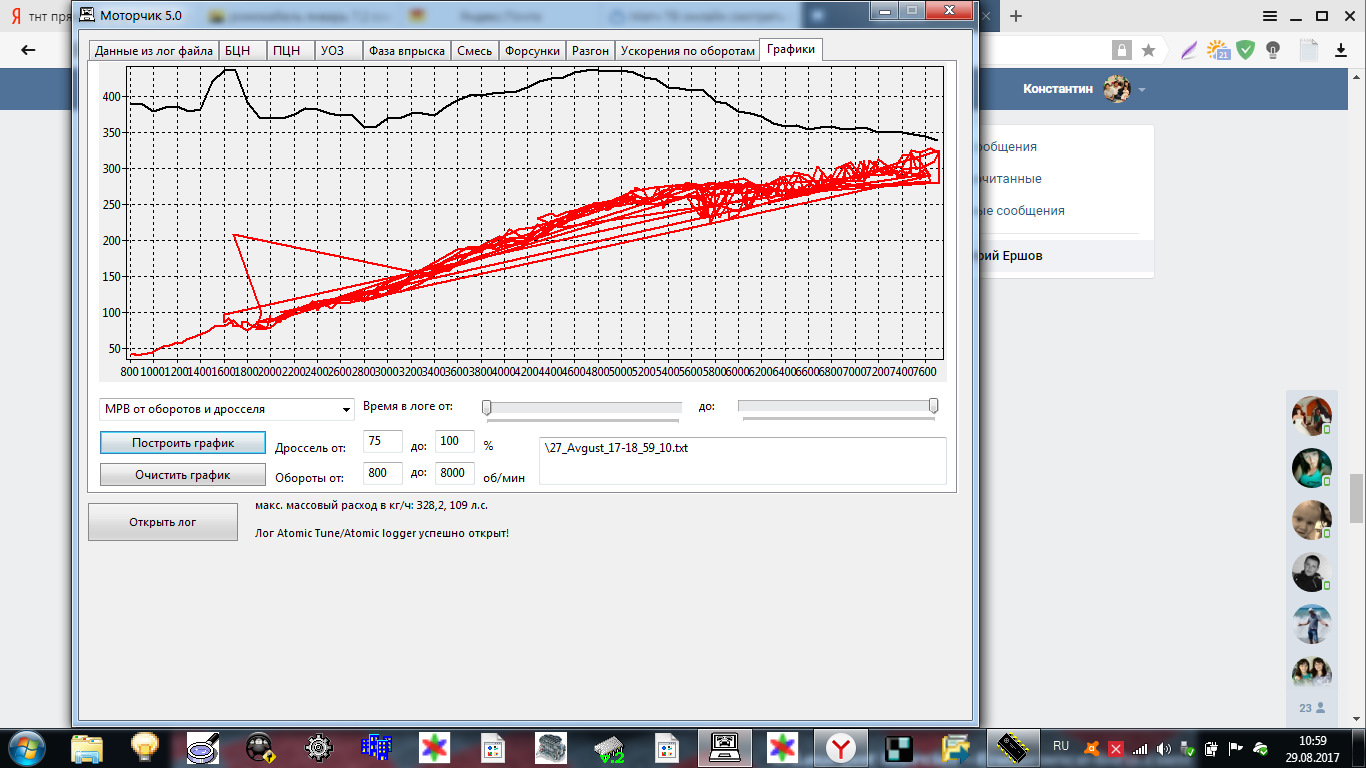
Task: Open the chip icon labeled 4.2
Action: [x=607, y=747]
